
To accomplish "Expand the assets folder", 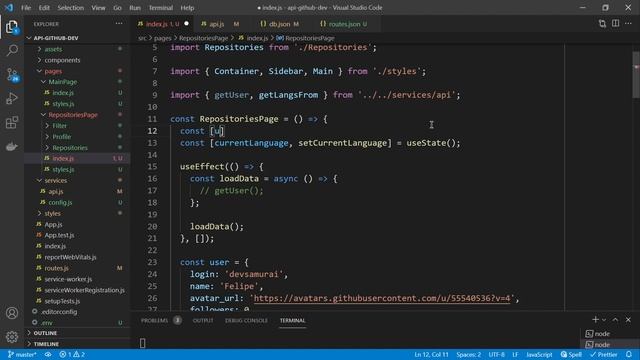I will [x=53, y=49].
